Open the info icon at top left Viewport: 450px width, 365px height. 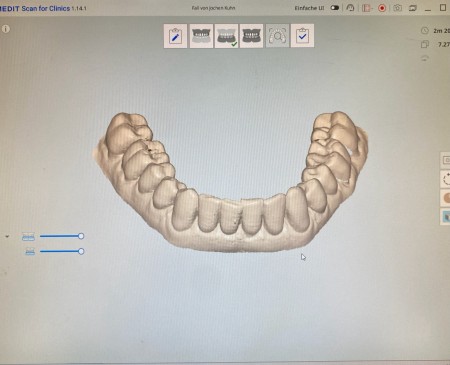pyautogui.click(x=6, y=29)
